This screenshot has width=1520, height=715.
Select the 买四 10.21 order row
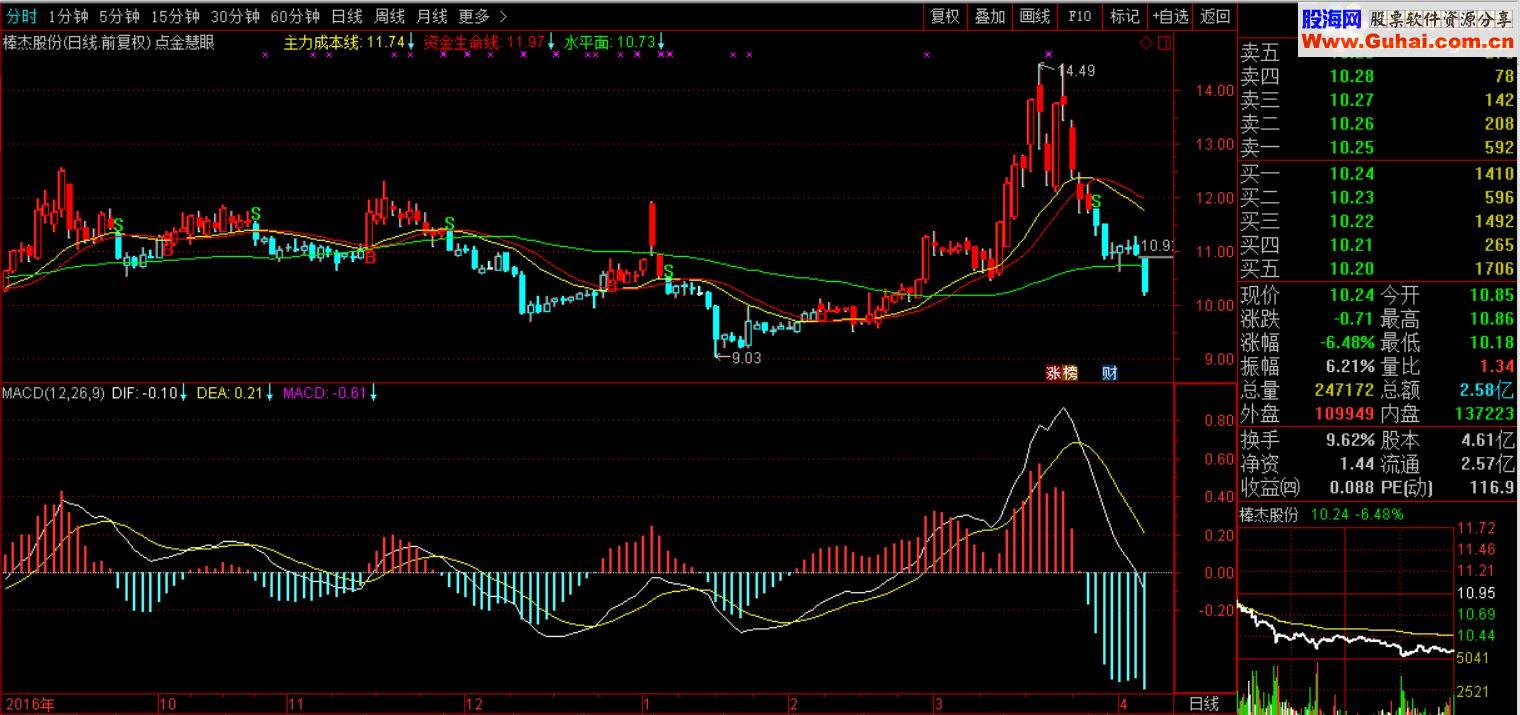1378,246
